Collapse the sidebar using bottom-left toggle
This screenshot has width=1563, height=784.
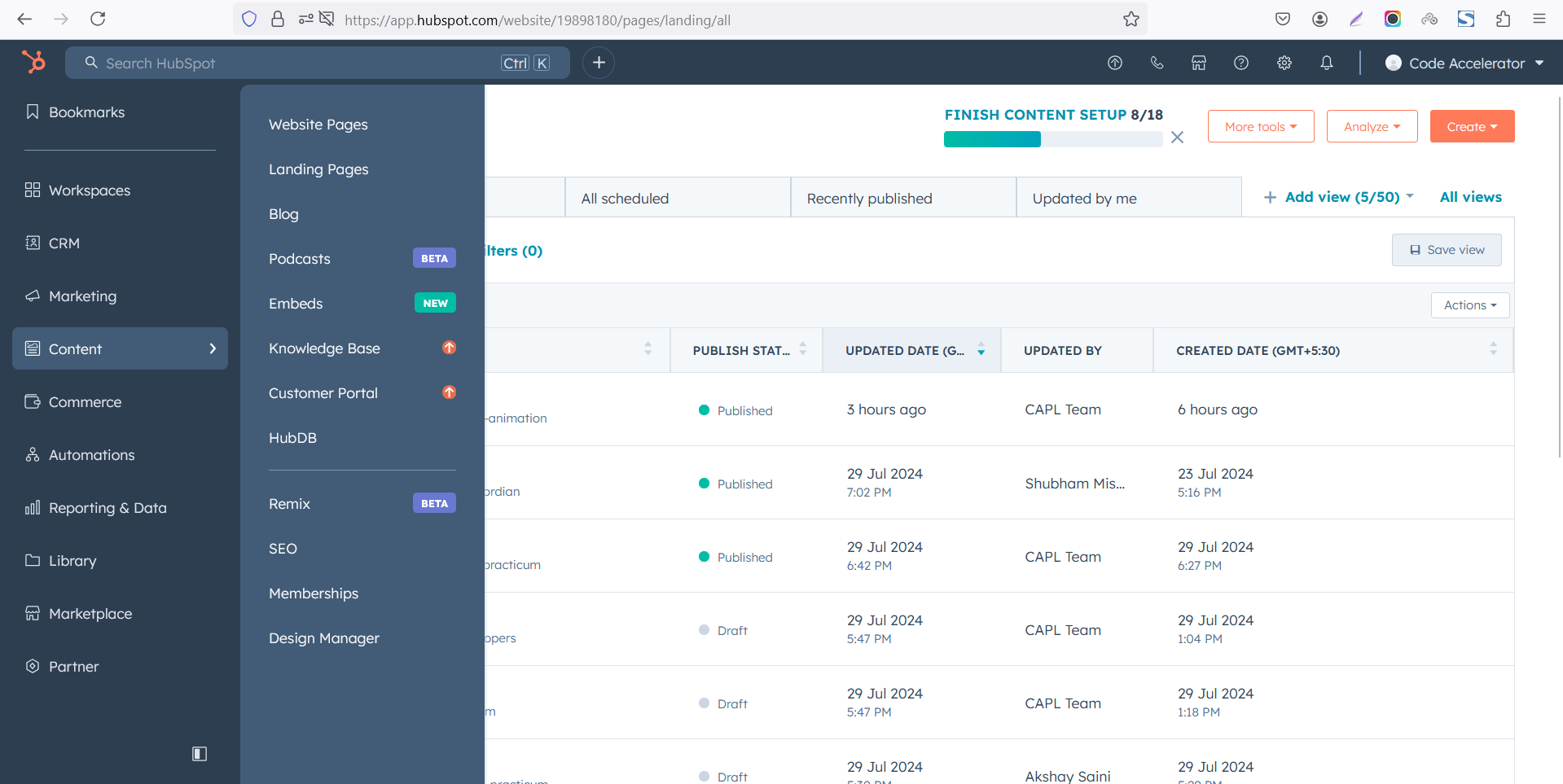point(199,754)
